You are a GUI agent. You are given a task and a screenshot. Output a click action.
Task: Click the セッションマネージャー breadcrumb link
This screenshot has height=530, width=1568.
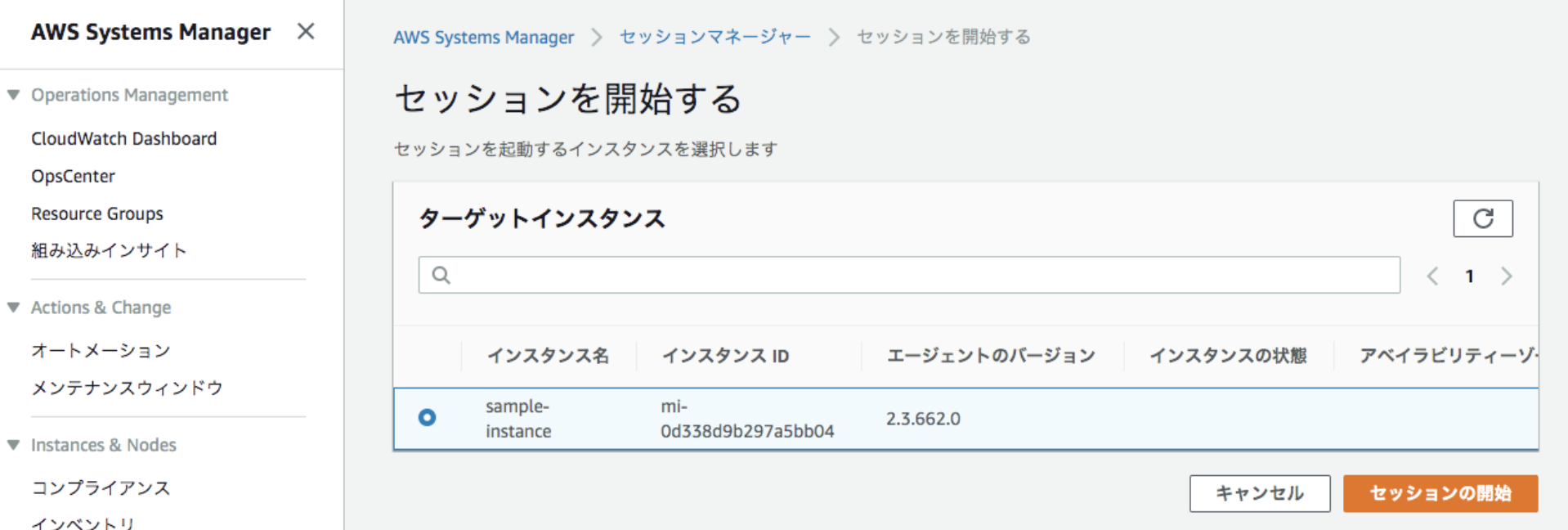(715, 37)
